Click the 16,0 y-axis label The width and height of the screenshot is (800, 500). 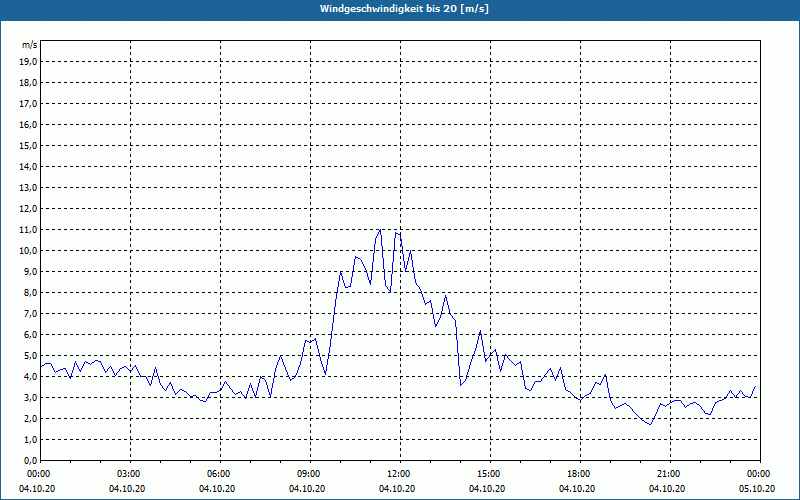[x=28, y=124]
